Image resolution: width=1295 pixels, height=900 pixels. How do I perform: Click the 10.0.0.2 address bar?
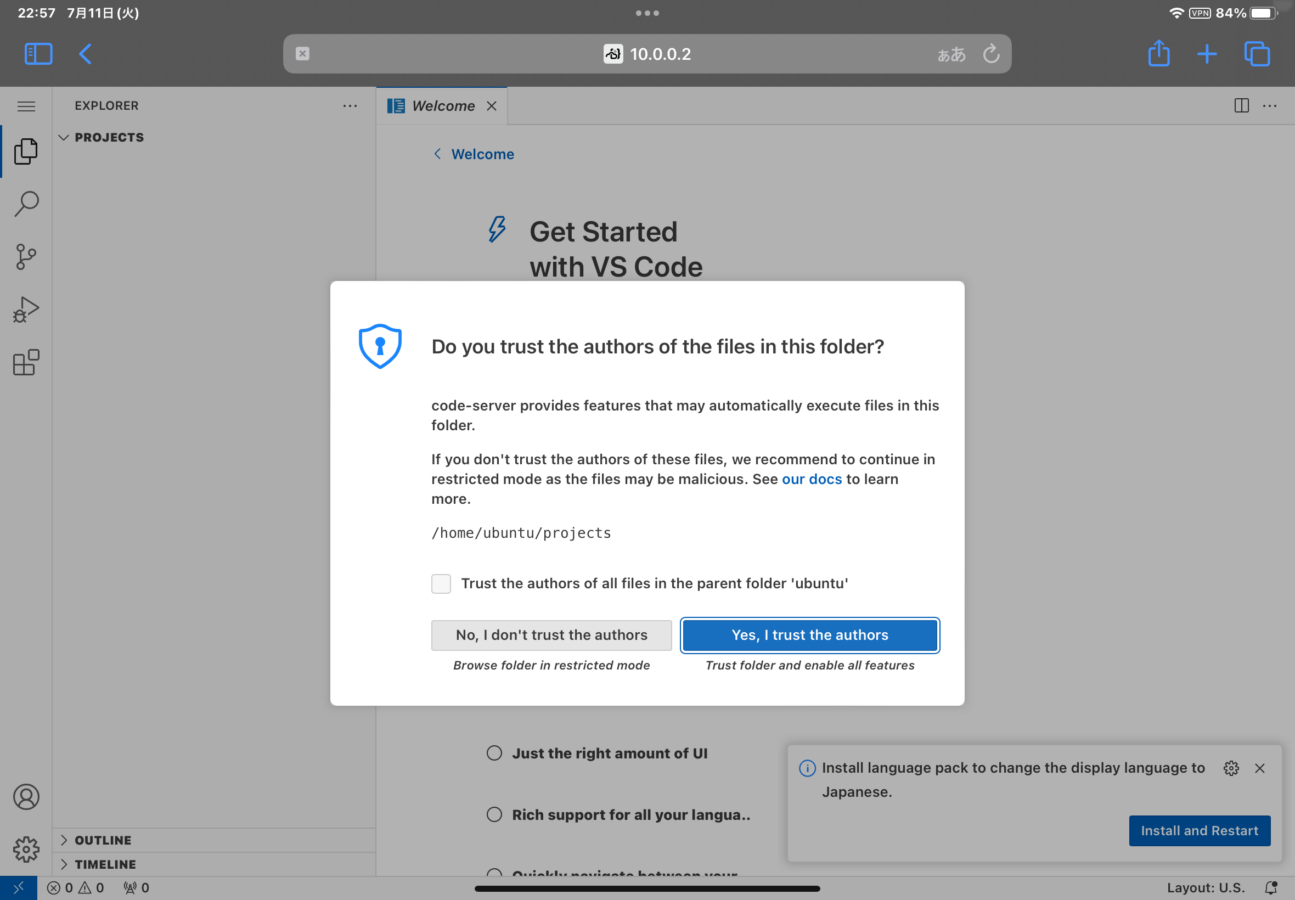point(647,54)
